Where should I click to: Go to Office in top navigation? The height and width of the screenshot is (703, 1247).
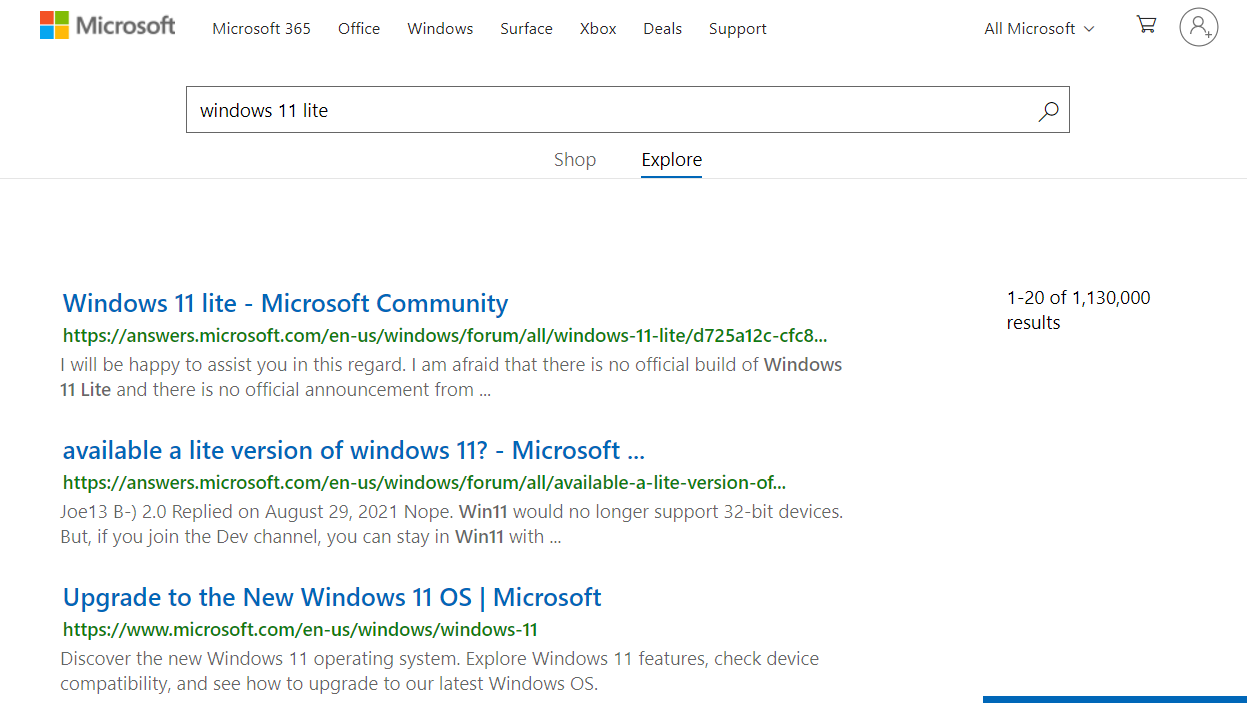pyautogui.click(x=359, y=29)
